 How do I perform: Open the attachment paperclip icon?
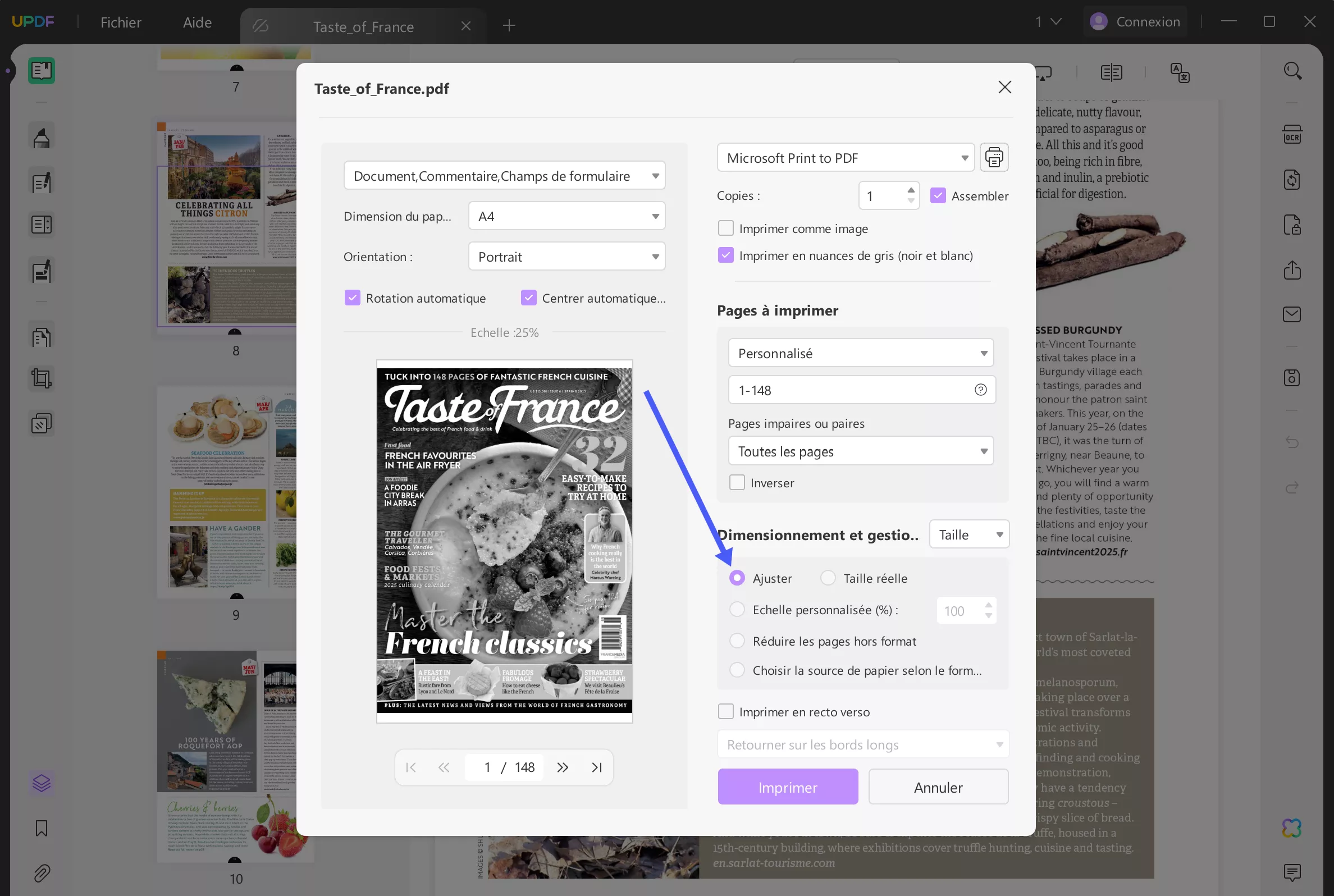pyautogui.click(x=42, y=872)
